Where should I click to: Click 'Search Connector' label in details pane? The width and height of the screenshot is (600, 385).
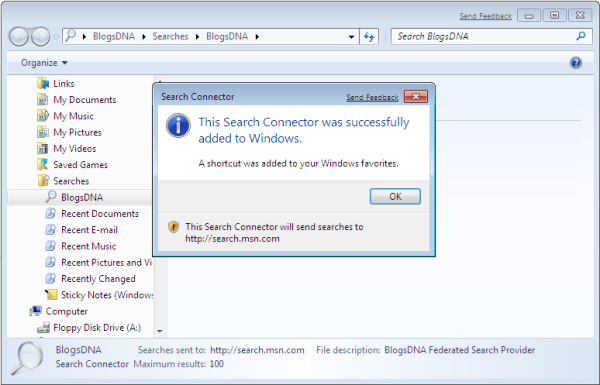tap(92, 364)
